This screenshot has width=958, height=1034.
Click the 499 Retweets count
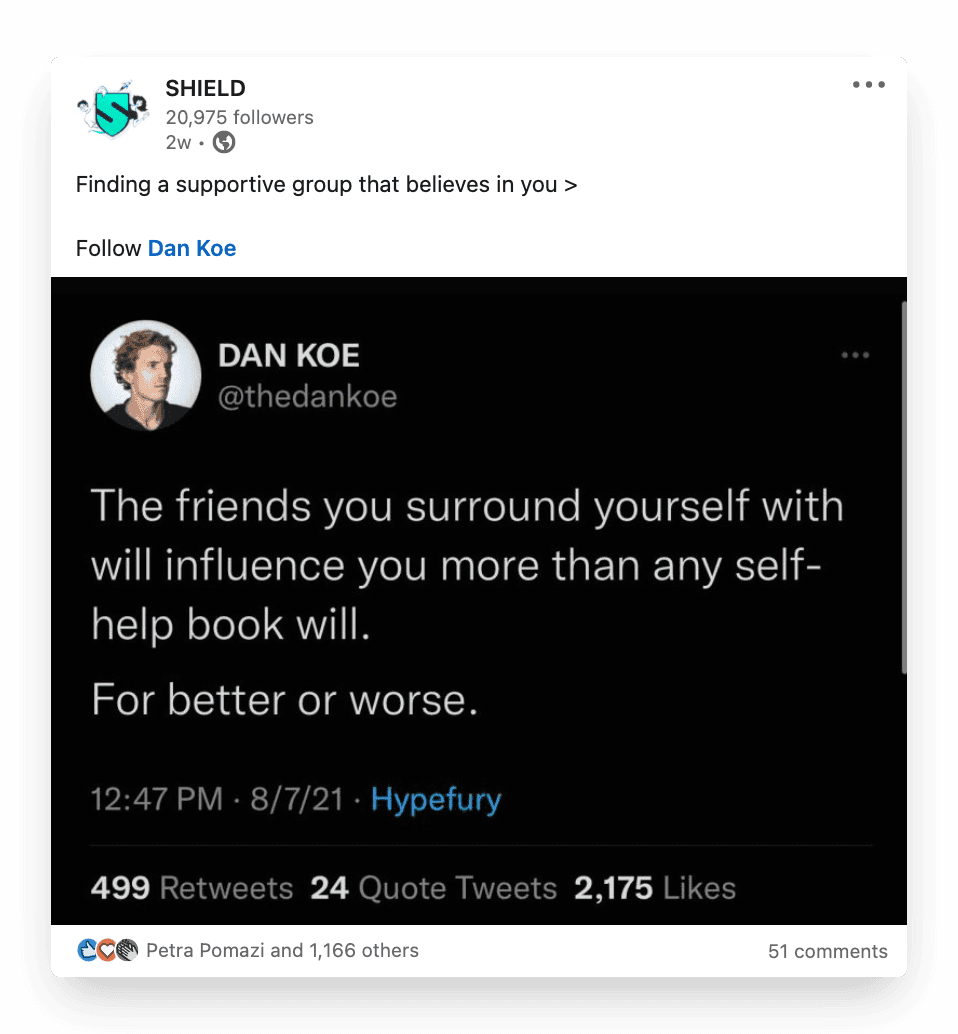point(192,888)
